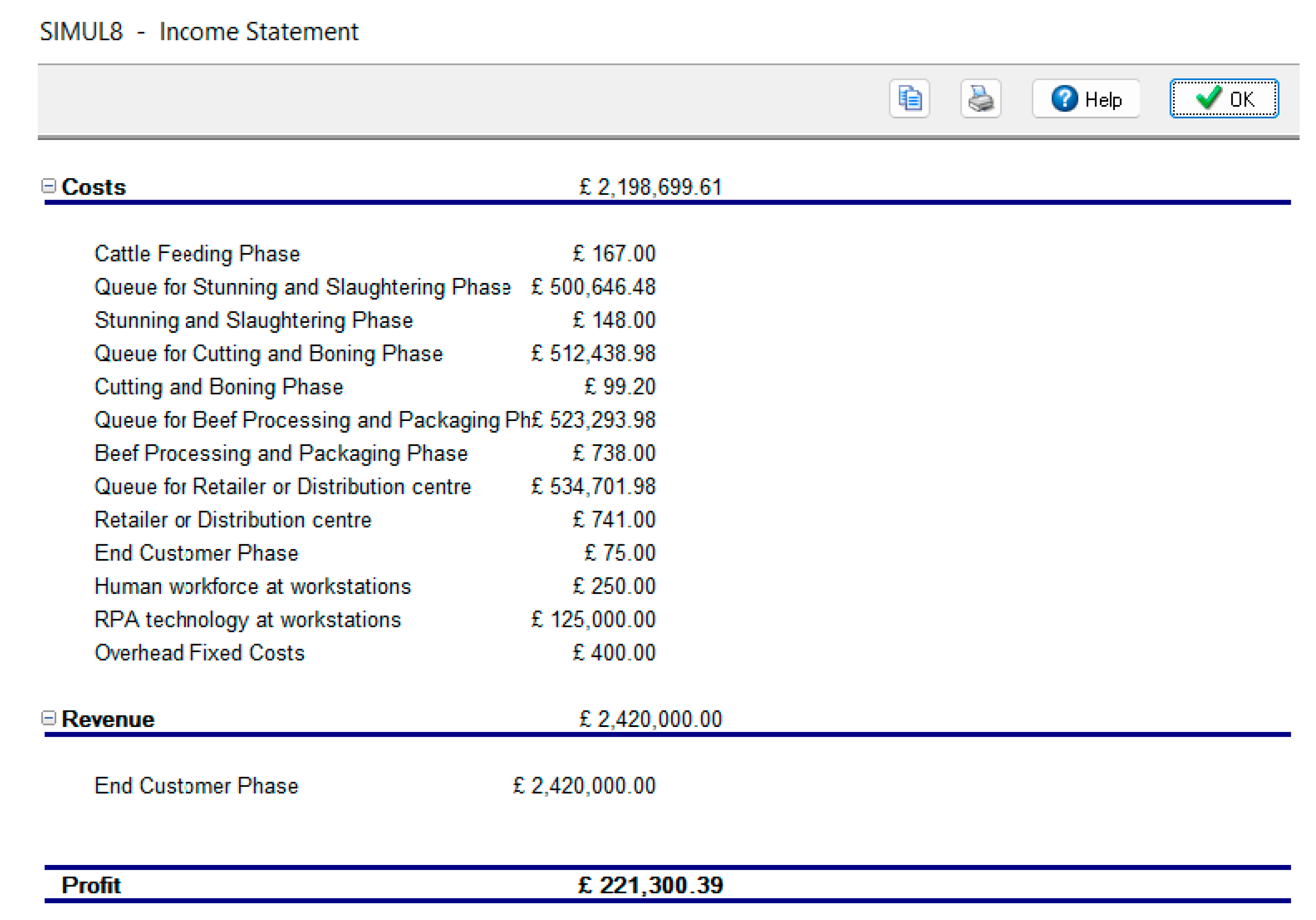Image resolution: width=1316 pixels, height=920 pixels.
Task: Select the Cattle Feeding Phase row
Action: point(375,253)
